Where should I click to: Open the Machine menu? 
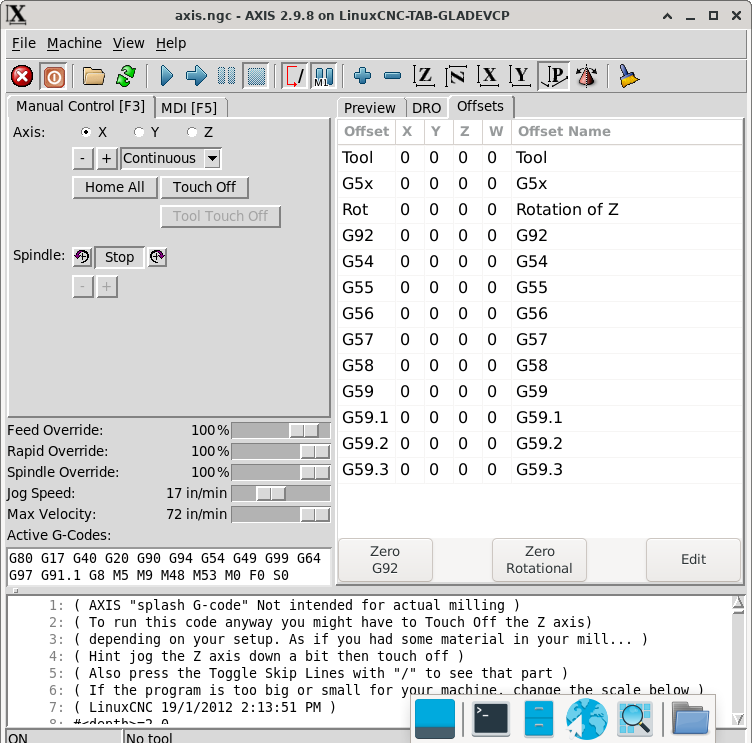tap(74, 43)
